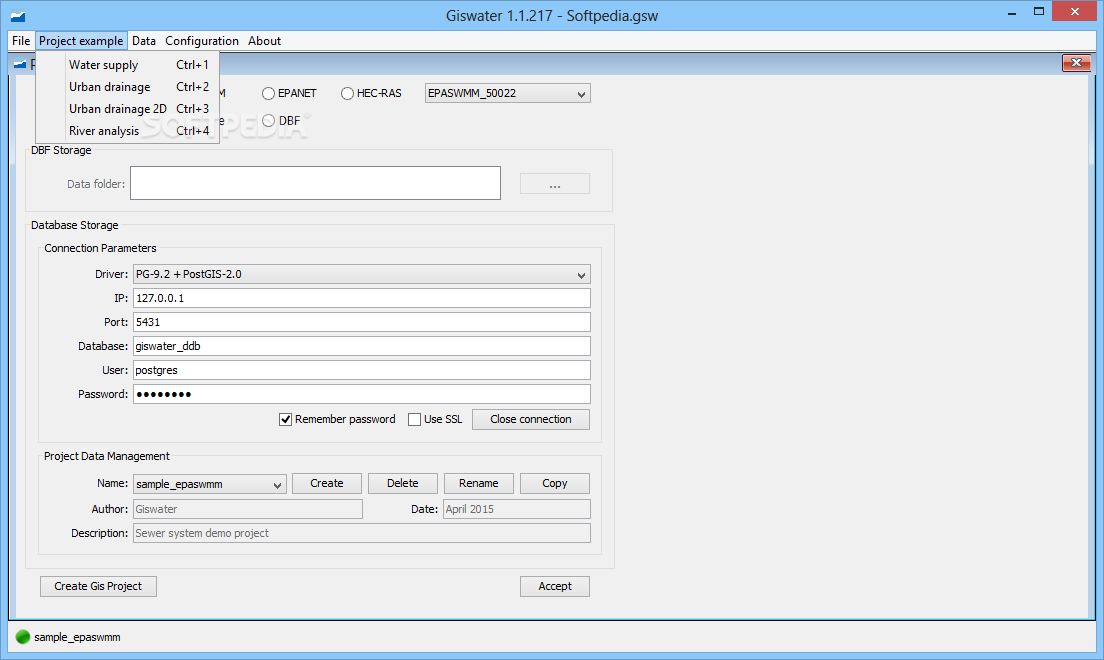1104x660 pixels.
Task: Click Create Gis Project button
Action: [98, 586]
